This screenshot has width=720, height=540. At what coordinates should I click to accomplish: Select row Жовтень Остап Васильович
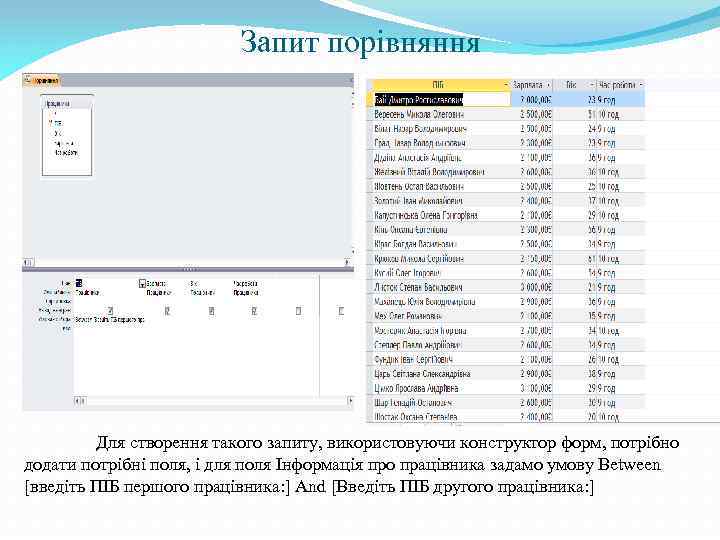(x=508, y=186)
